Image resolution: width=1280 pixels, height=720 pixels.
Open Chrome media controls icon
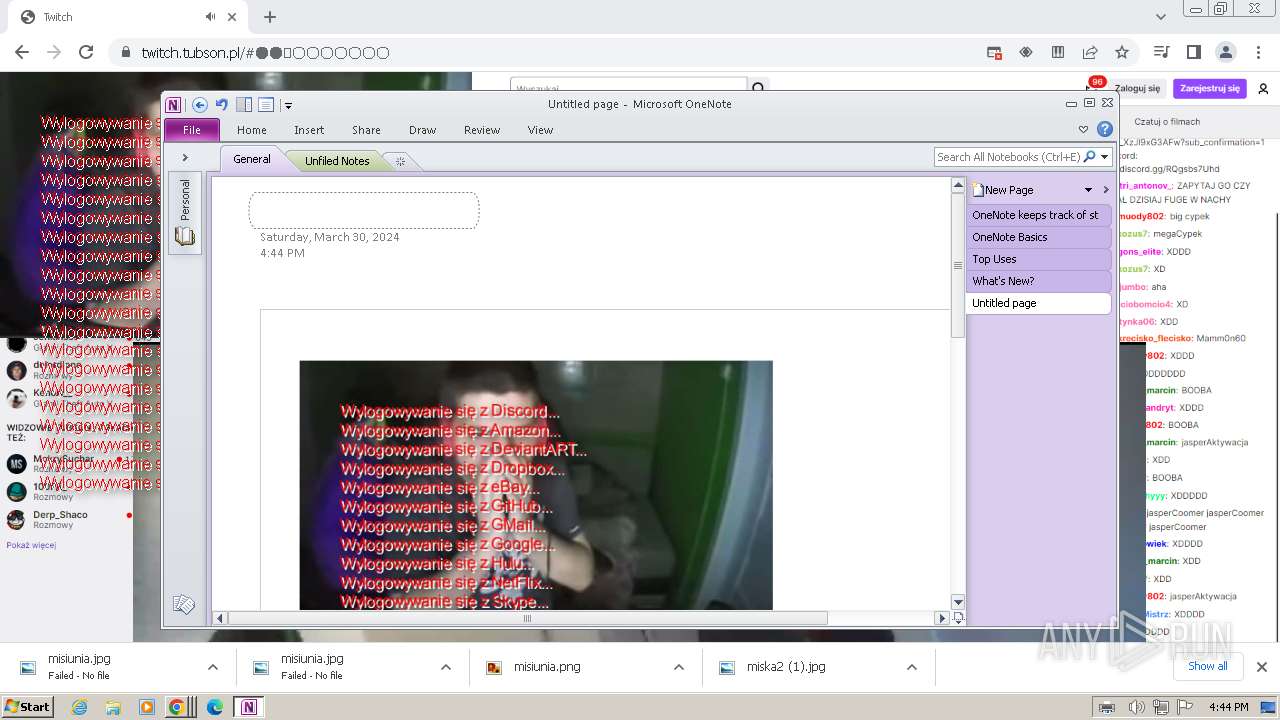1161,52
